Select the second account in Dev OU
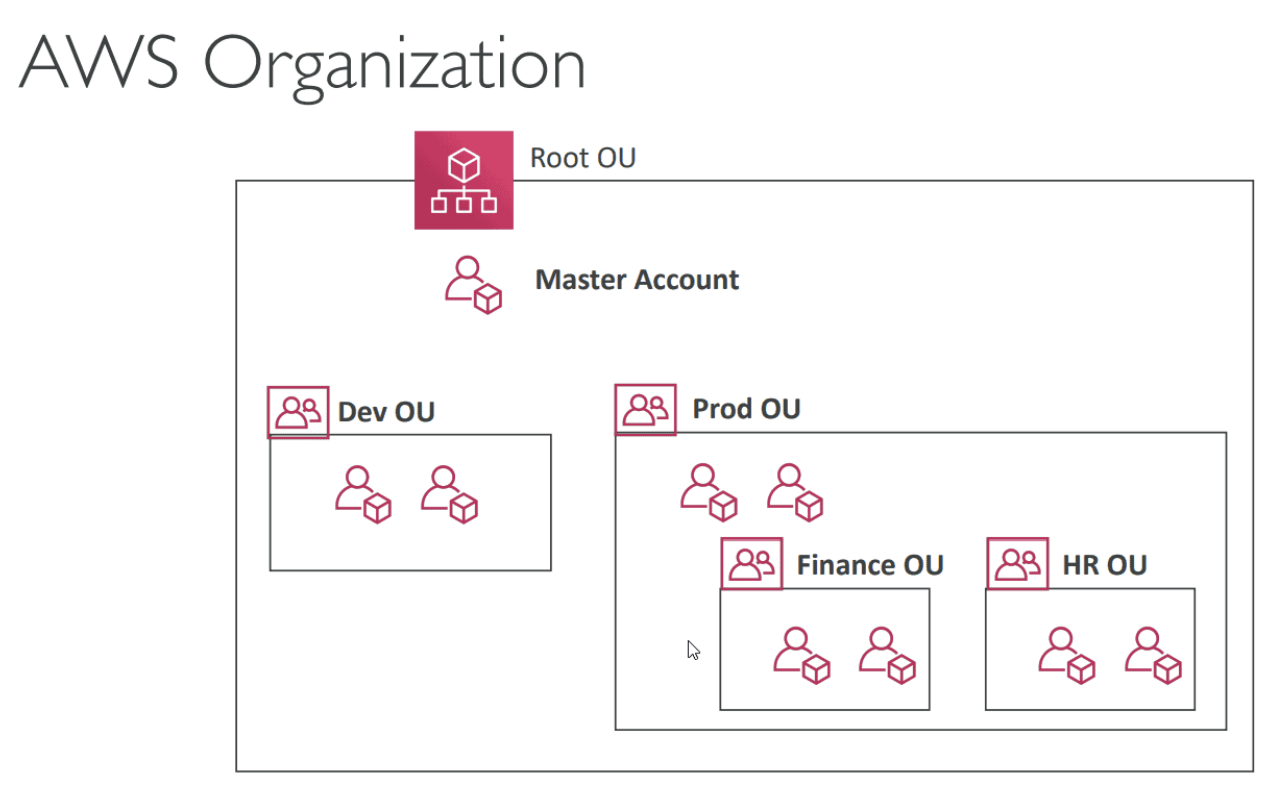 pos(449,494)
